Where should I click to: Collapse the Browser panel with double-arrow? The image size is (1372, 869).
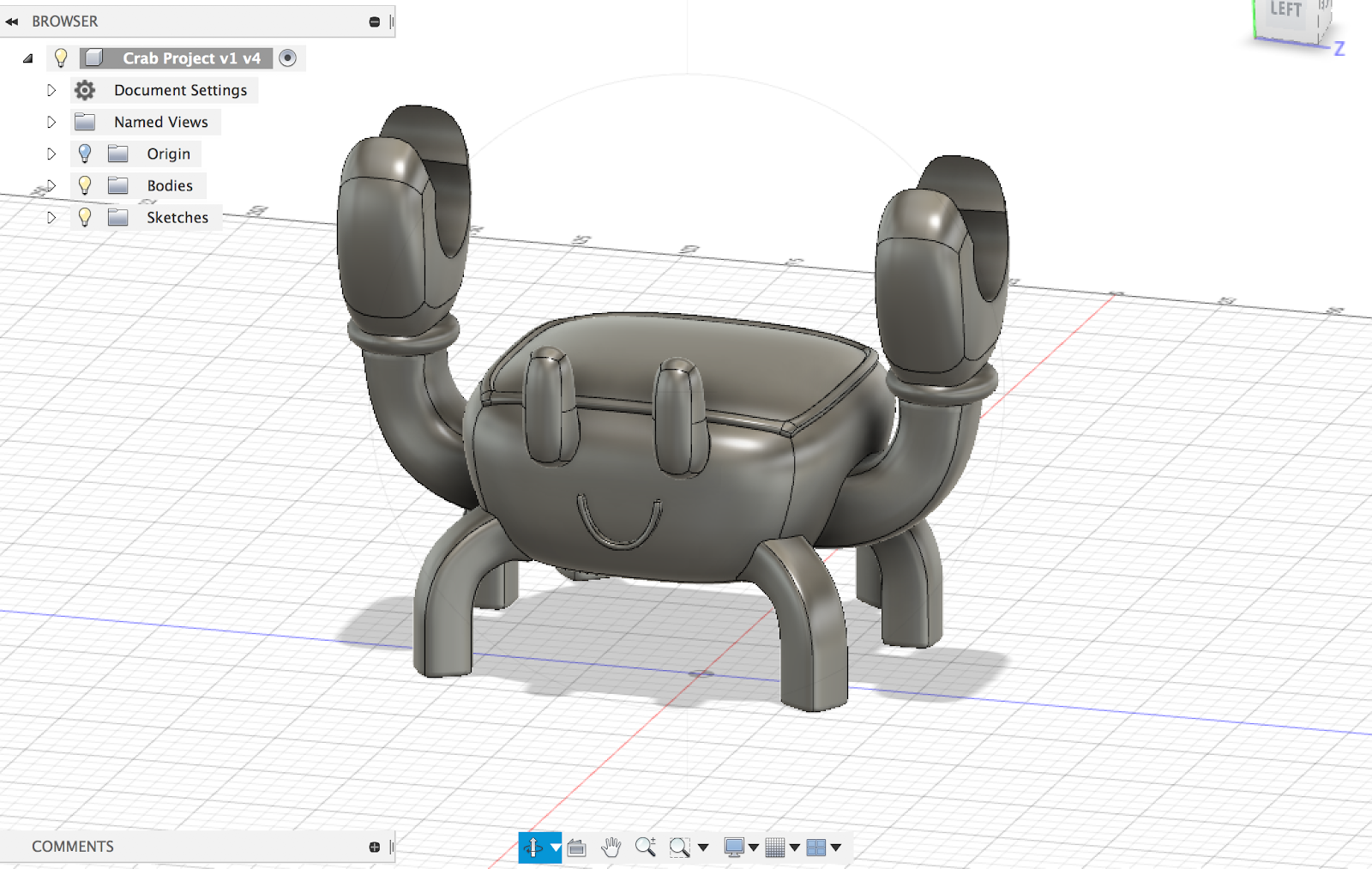pos(12,21)
